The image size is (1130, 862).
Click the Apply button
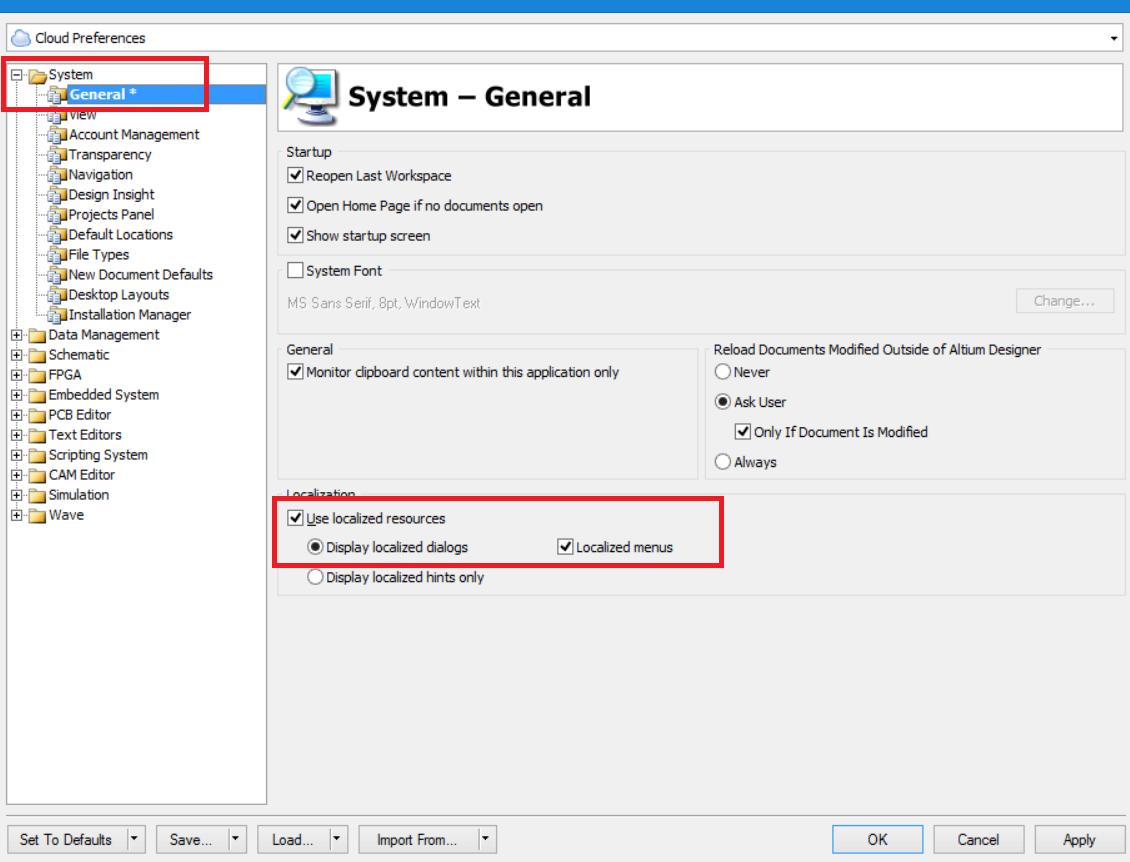coord(1080,840)
